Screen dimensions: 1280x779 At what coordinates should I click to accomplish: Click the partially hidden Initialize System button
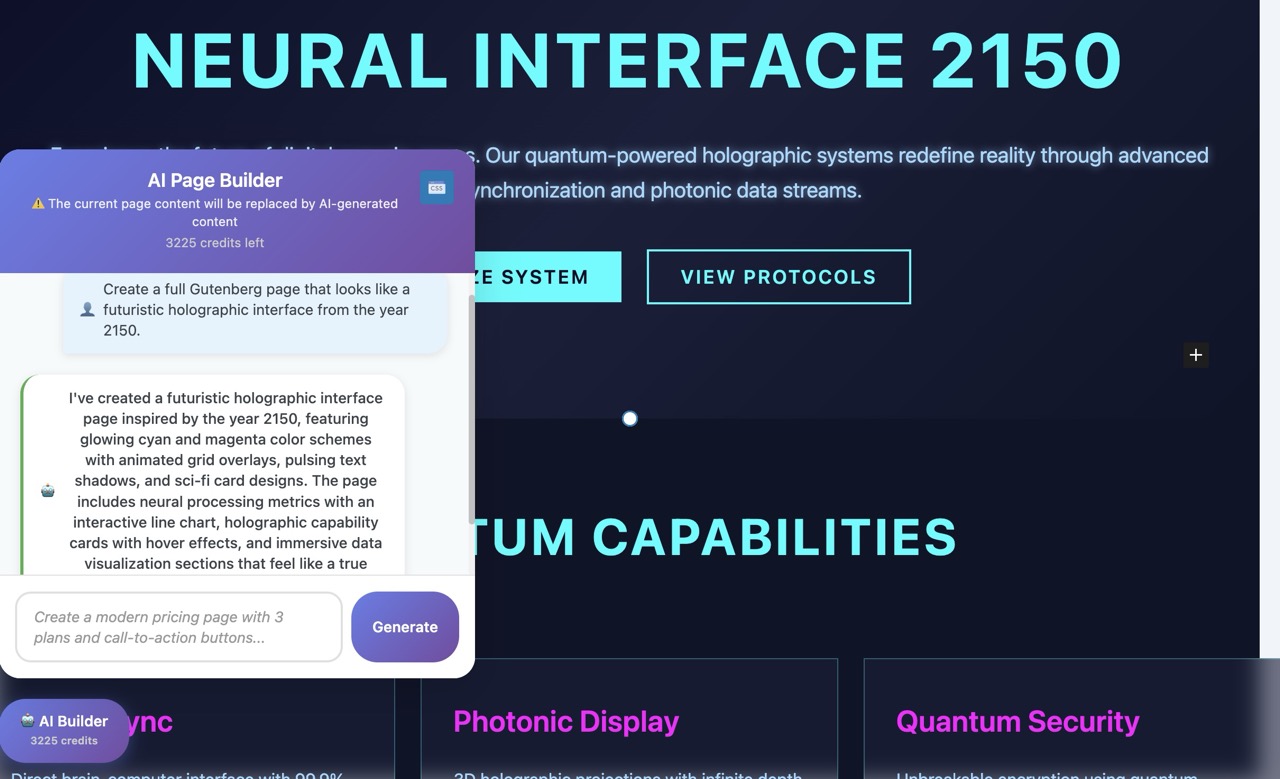point(547,277)
